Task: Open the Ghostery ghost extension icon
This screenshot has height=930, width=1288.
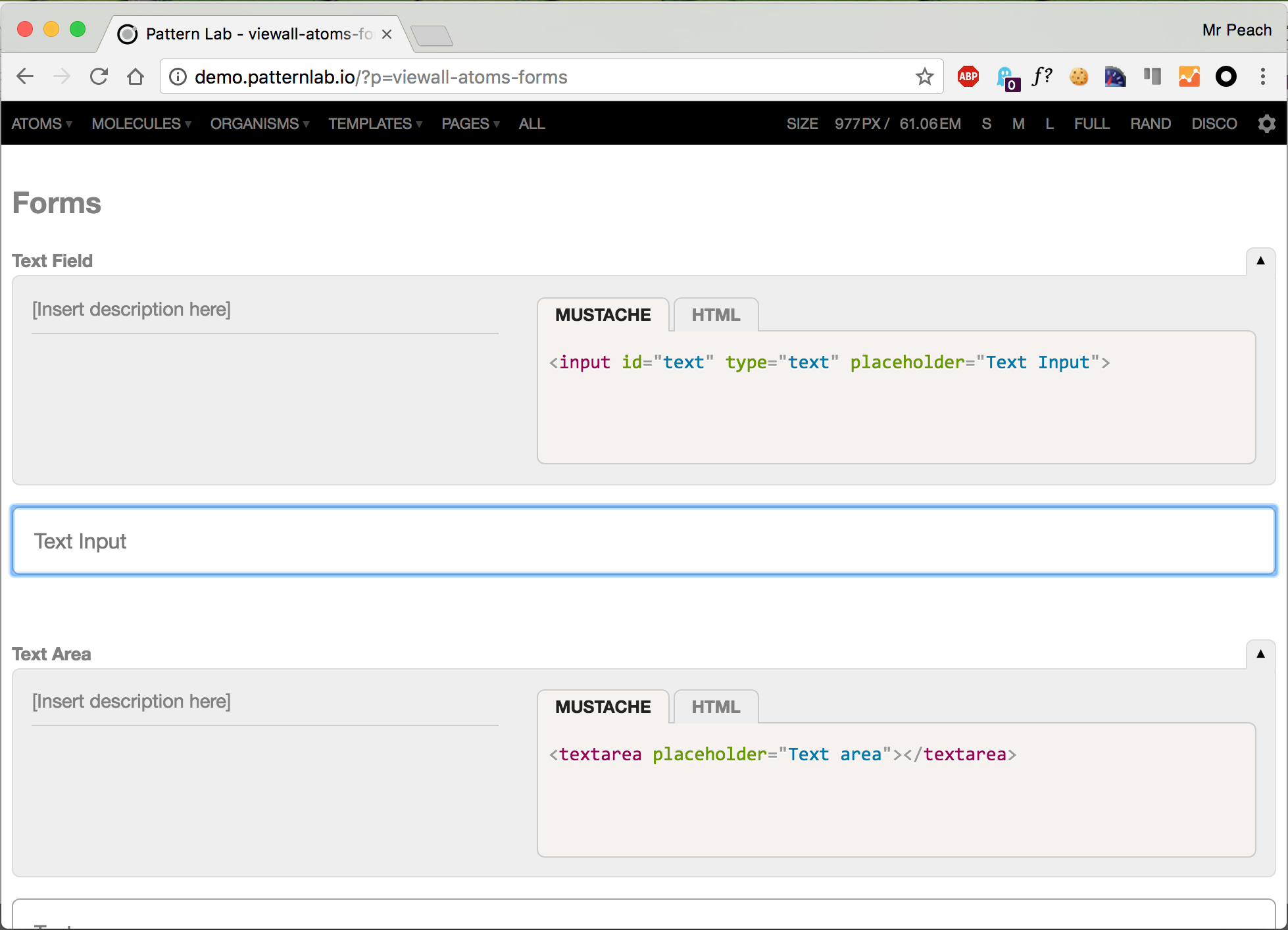Action: (x=1007, y=78)
